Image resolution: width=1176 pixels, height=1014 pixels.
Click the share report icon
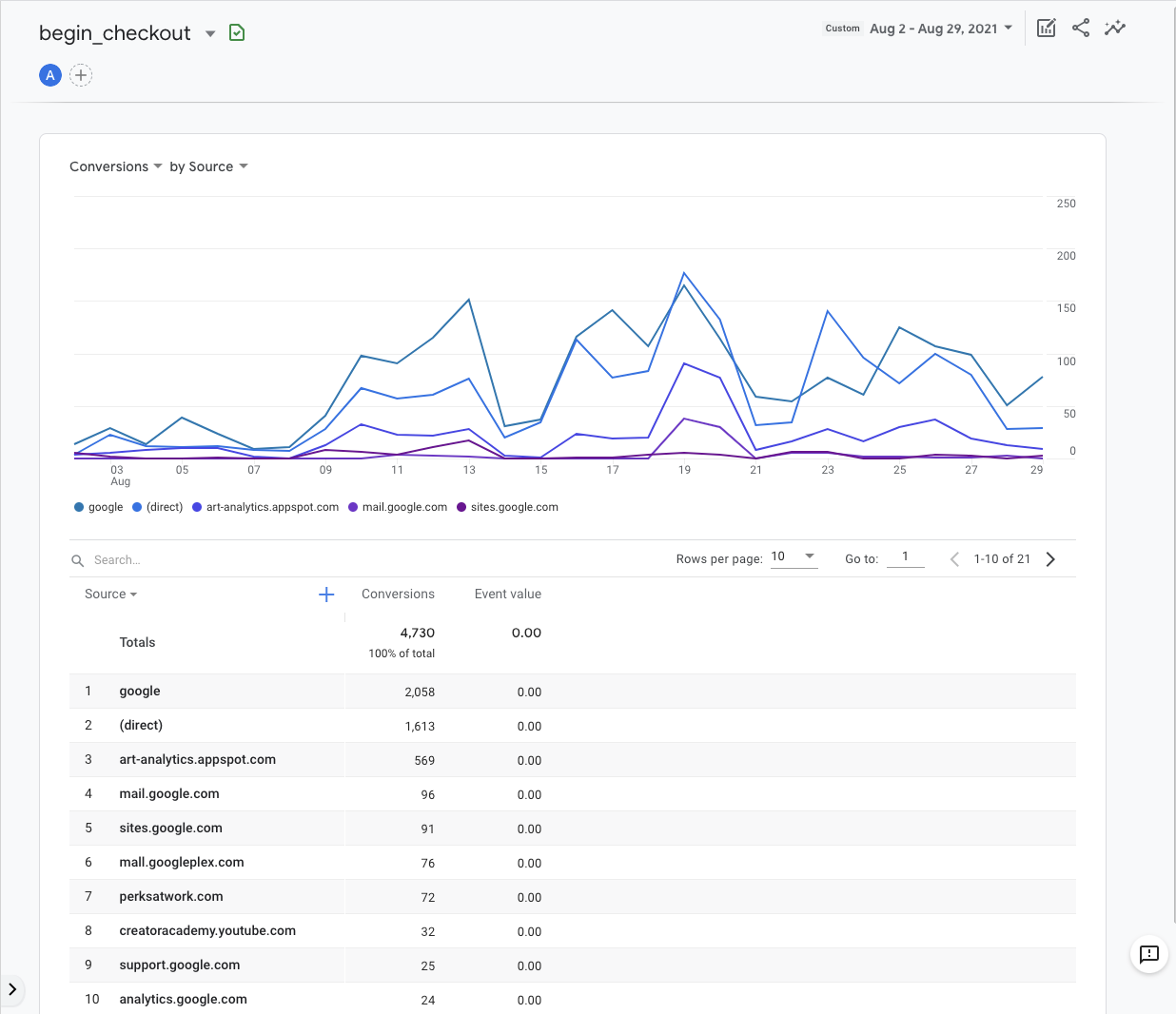pos(1081,28)
